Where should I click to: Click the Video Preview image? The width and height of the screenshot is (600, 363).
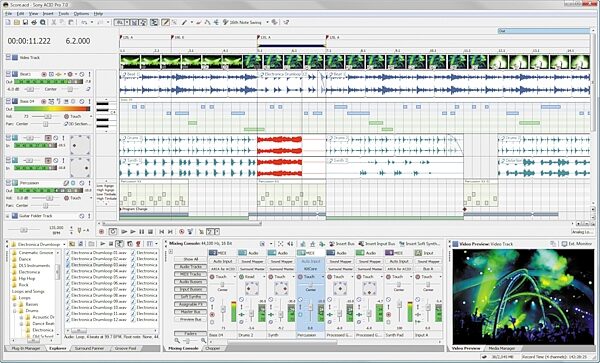(x=522, y=297)
